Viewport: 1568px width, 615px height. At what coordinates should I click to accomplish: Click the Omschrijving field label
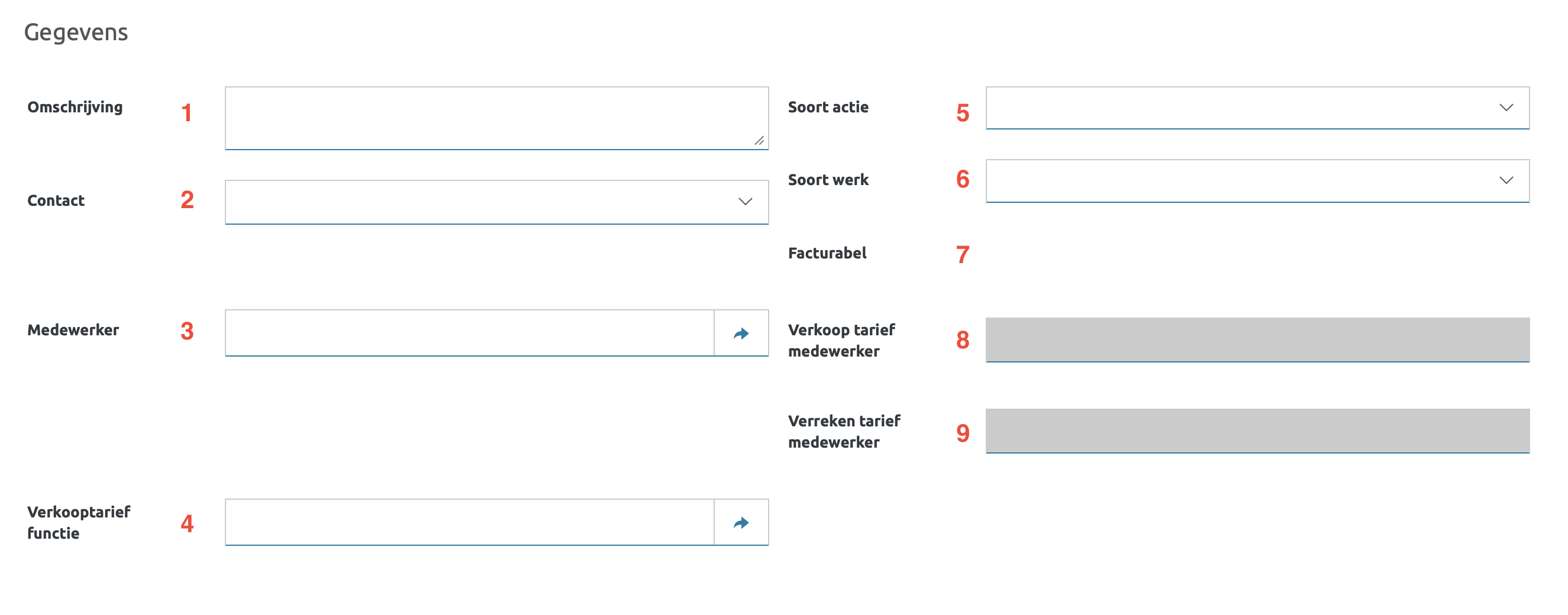click(x=75, y=107)
